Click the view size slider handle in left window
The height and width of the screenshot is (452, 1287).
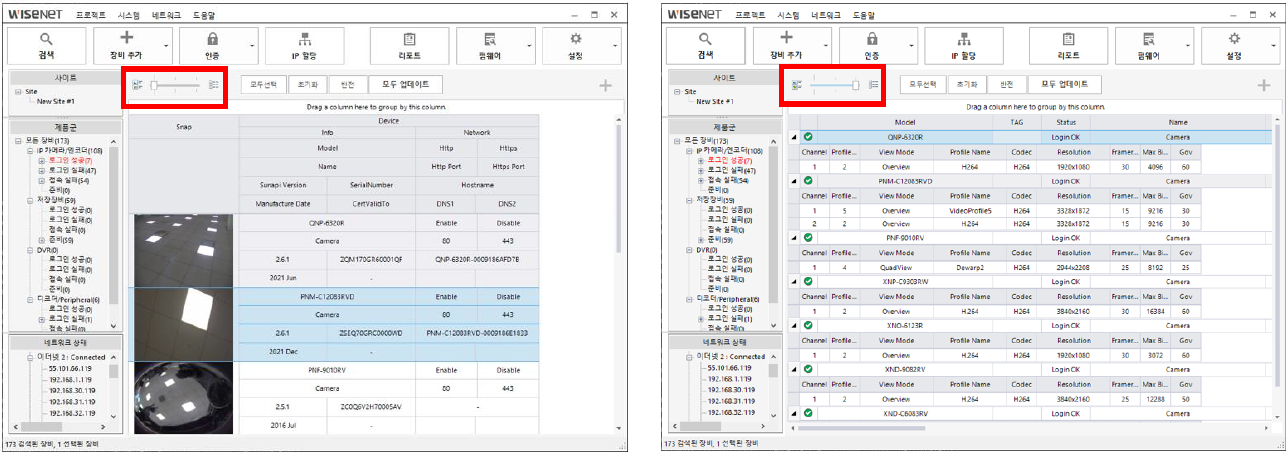[154, 86]
